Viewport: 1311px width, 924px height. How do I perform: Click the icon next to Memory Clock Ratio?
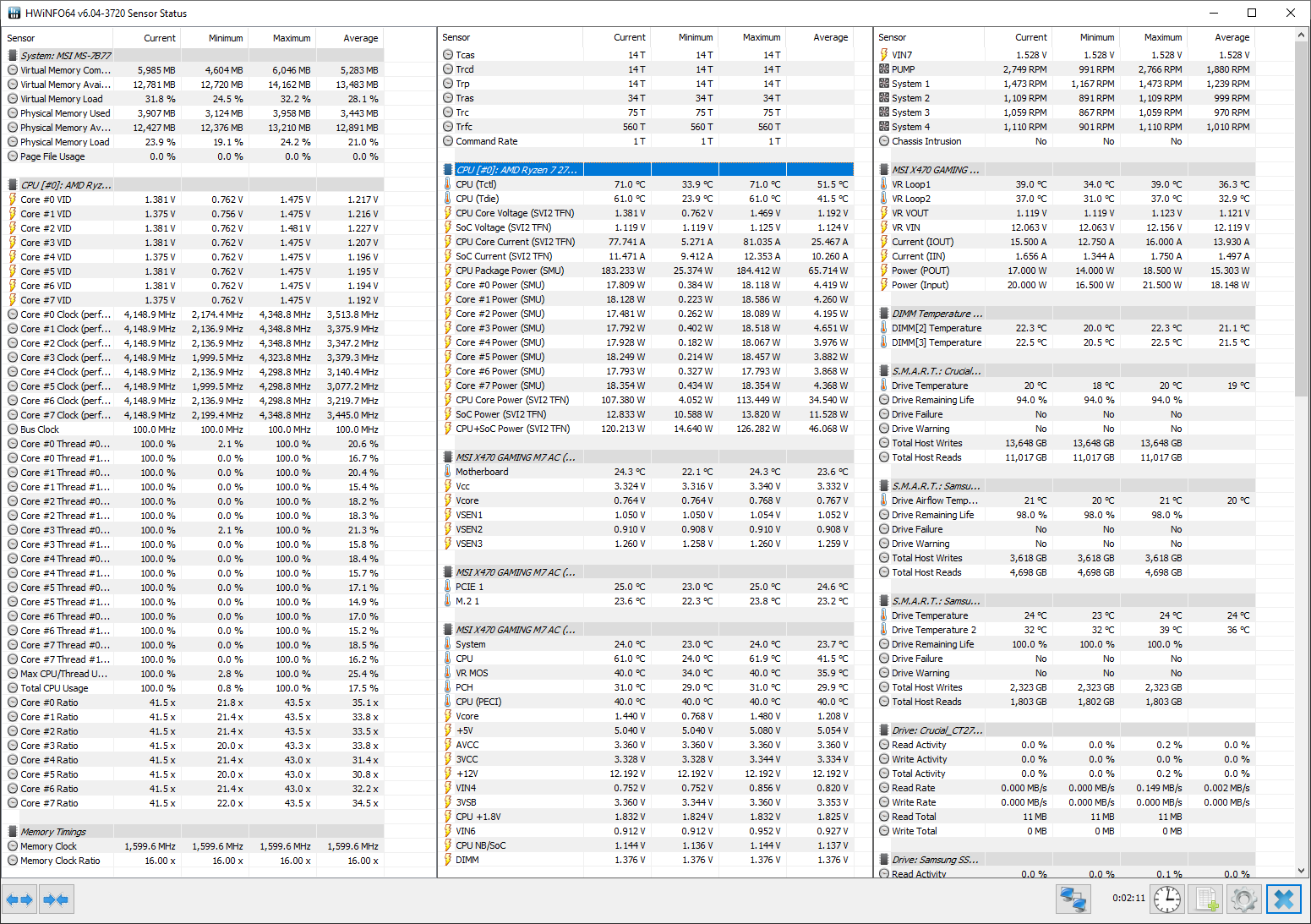tap(13, 861)
